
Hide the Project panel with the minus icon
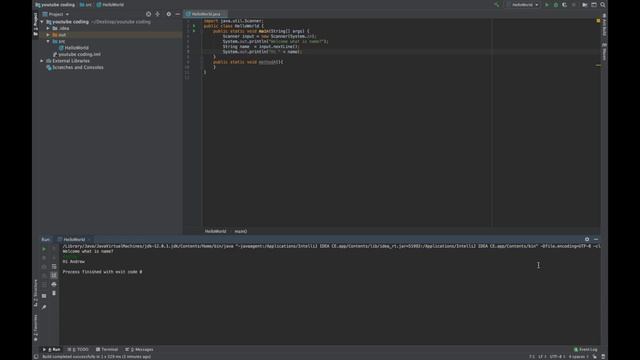pyautogui.click(x=178, y=14)
